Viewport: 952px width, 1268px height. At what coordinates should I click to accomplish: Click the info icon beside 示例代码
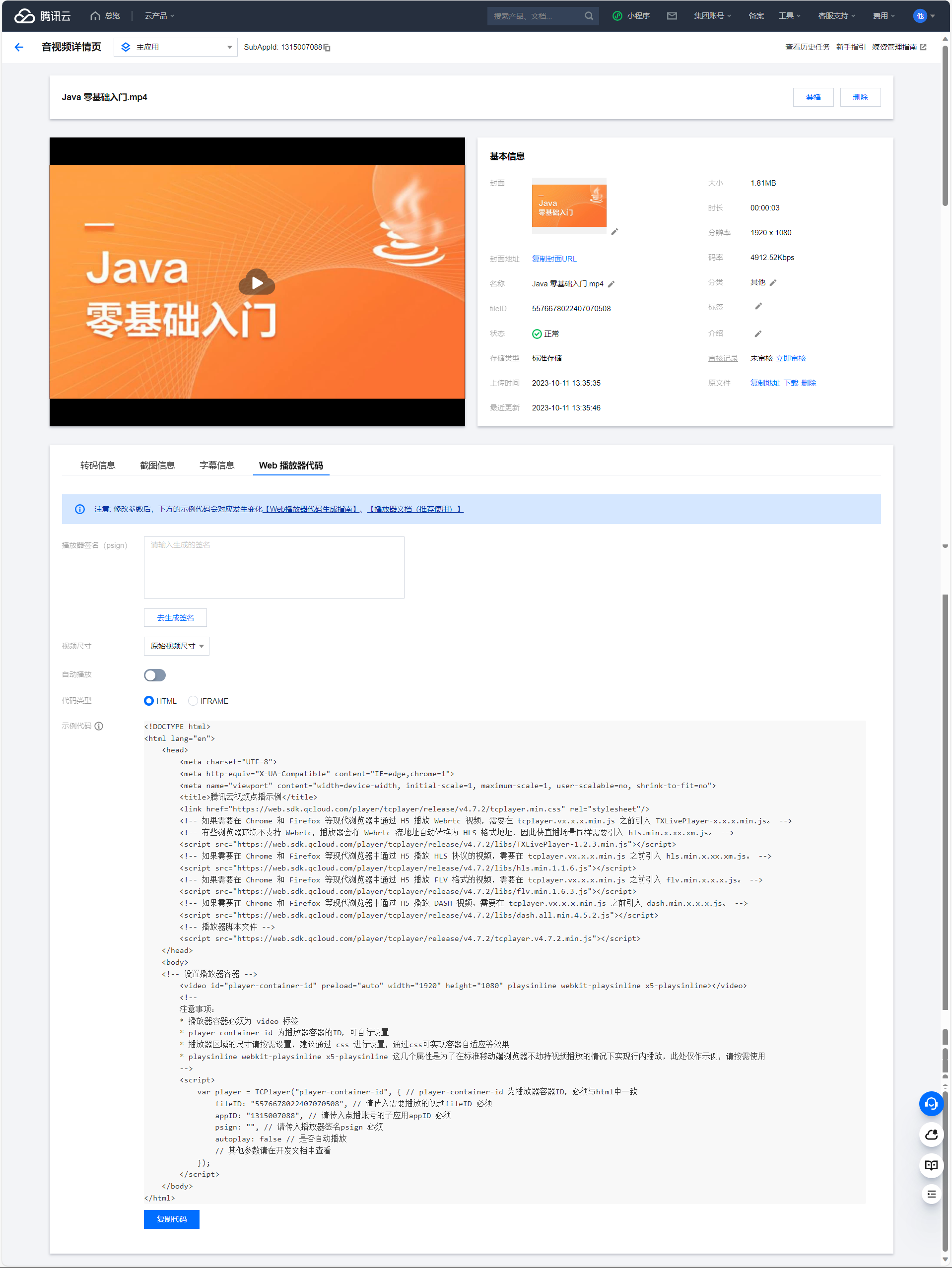point(99,726)
